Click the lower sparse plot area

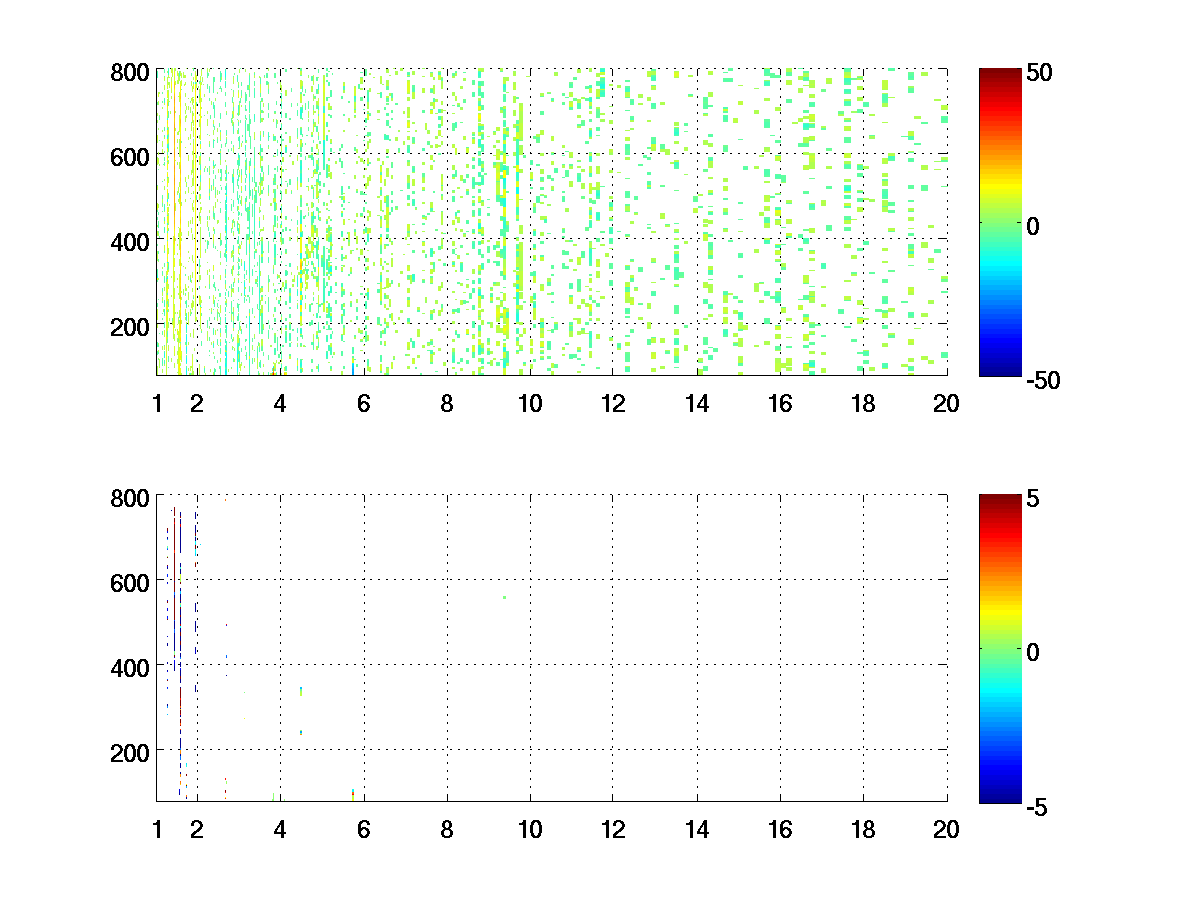point(552,647)
